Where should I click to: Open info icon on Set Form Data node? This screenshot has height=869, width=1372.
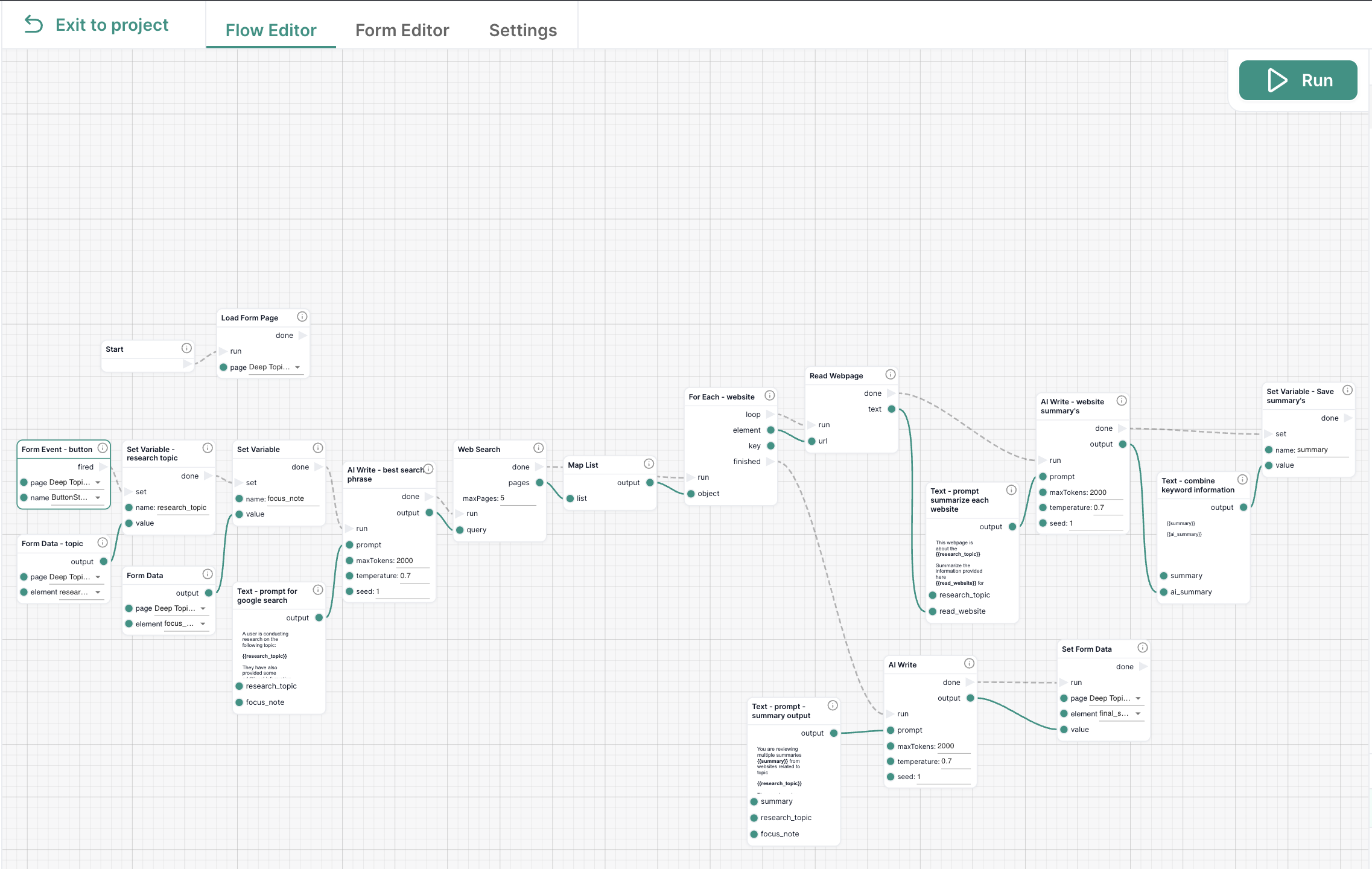1143,648
